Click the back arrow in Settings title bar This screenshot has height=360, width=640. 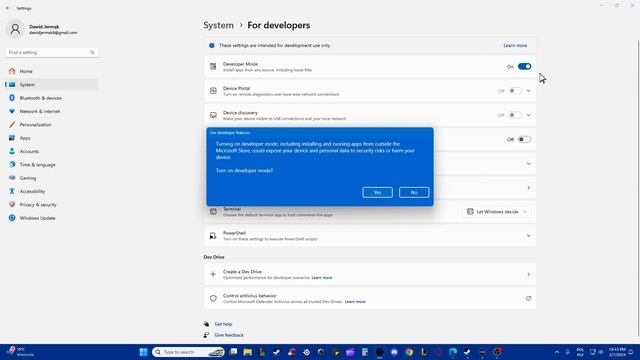(x=8, y=8)
